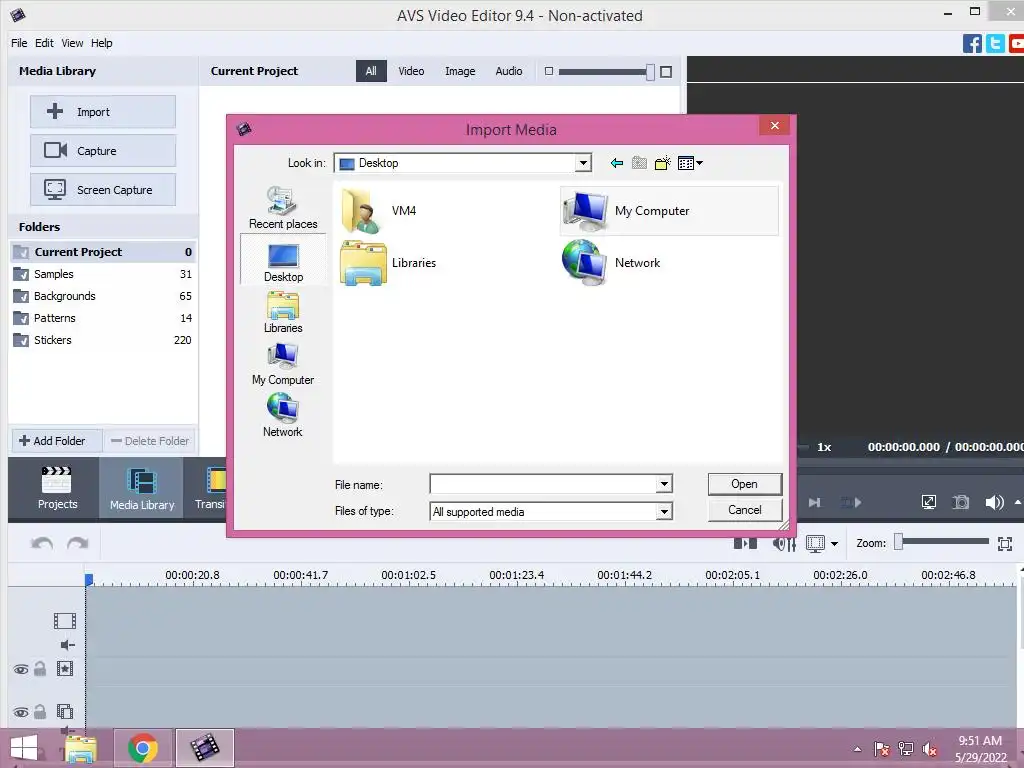Select the Current Project folder
Image resolution: width=1024 pixels, height=768 pixels.
(103, 251)
